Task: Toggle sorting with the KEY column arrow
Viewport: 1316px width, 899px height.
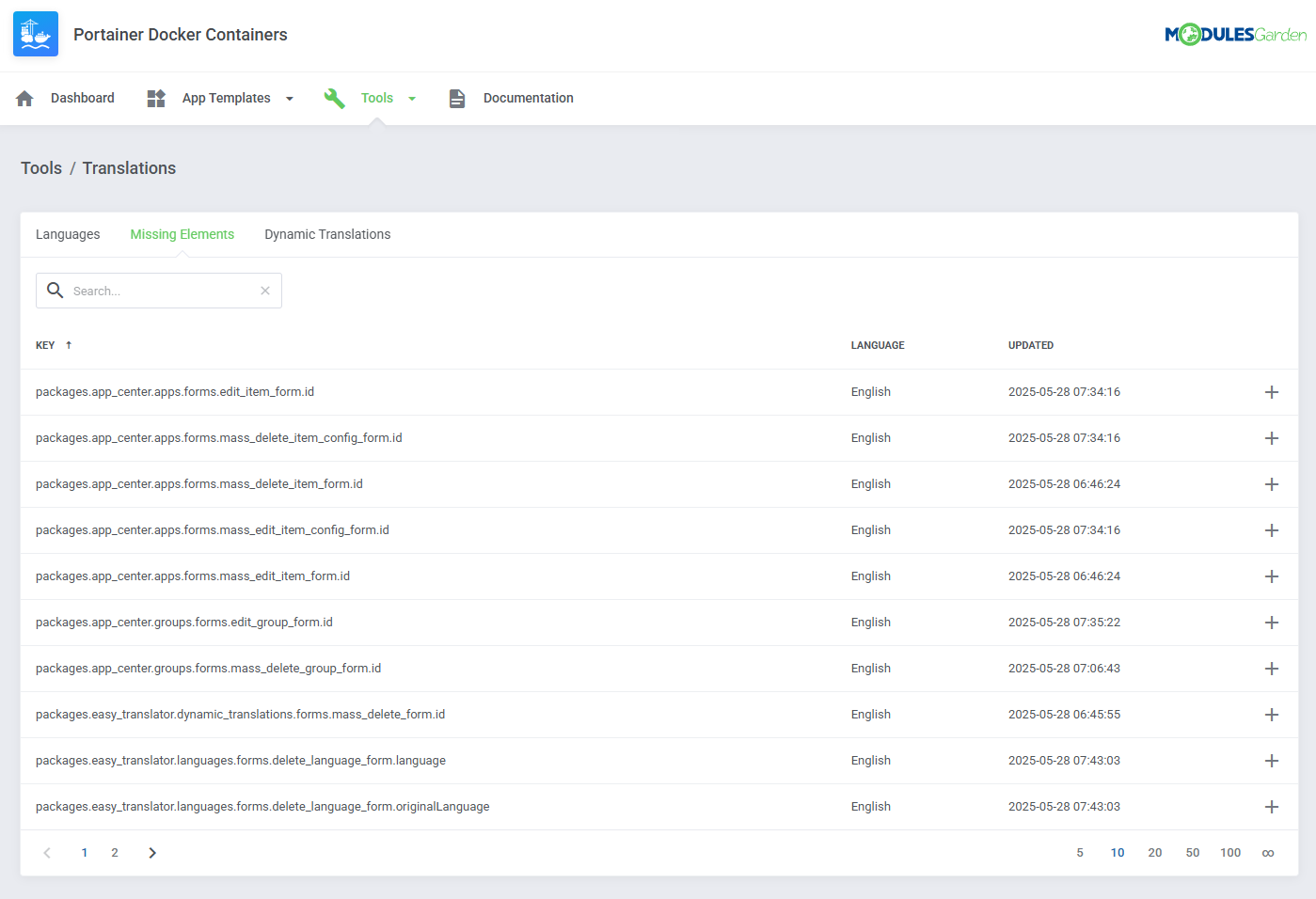Action: click(69, 344)
